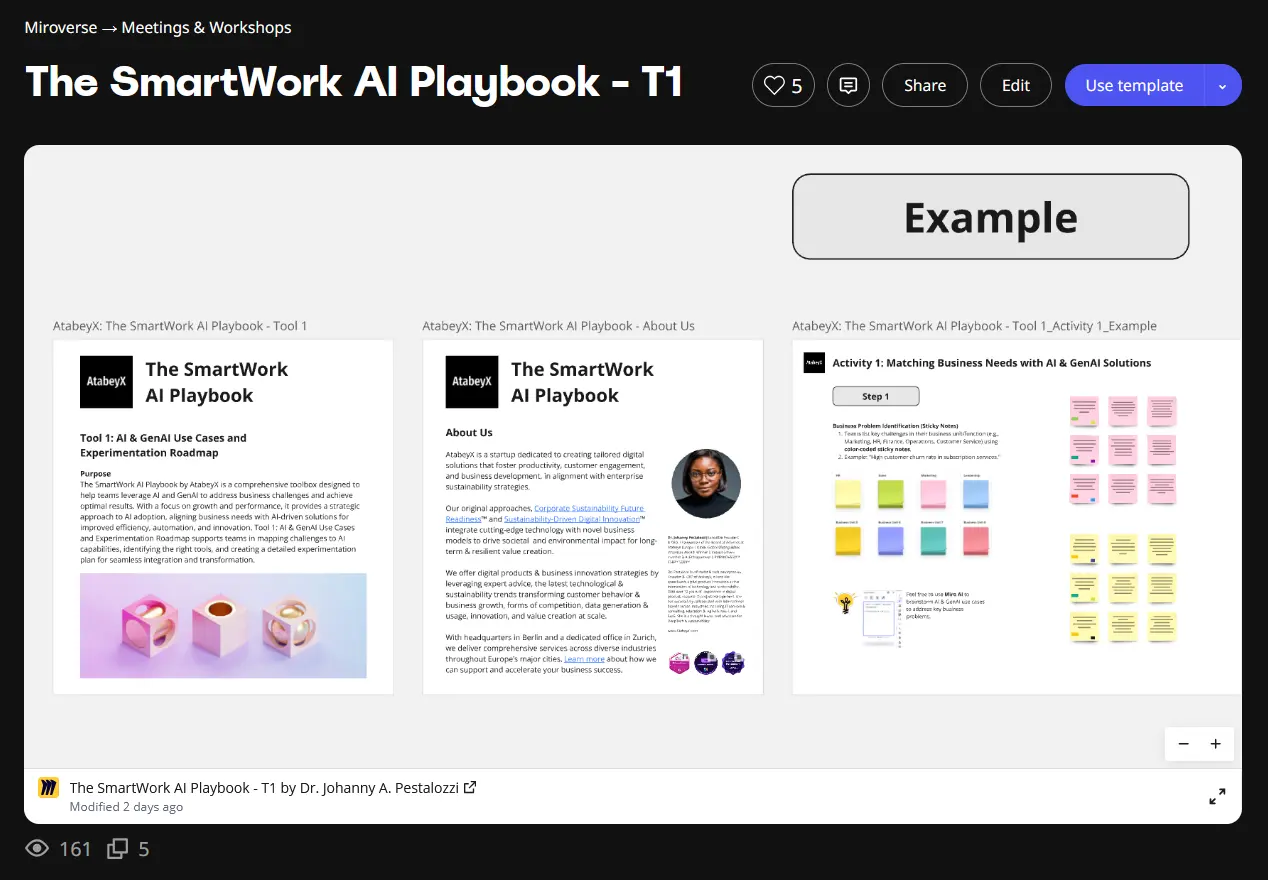Open the board title link by Dr. Pestalozzi

(x=264, y=788)
